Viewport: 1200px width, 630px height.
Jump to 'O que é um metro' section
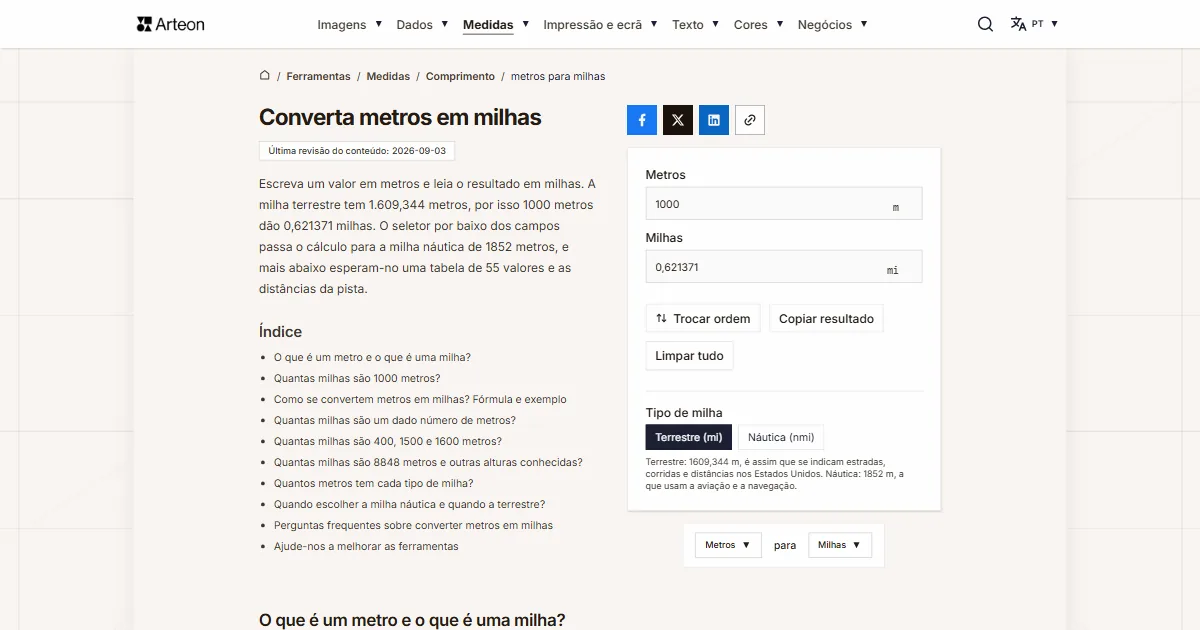click(x=372, y=357)
